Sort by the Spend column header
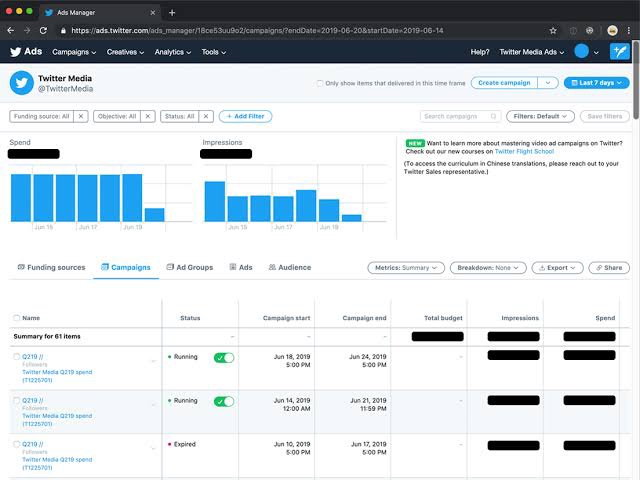 point(605,318)
